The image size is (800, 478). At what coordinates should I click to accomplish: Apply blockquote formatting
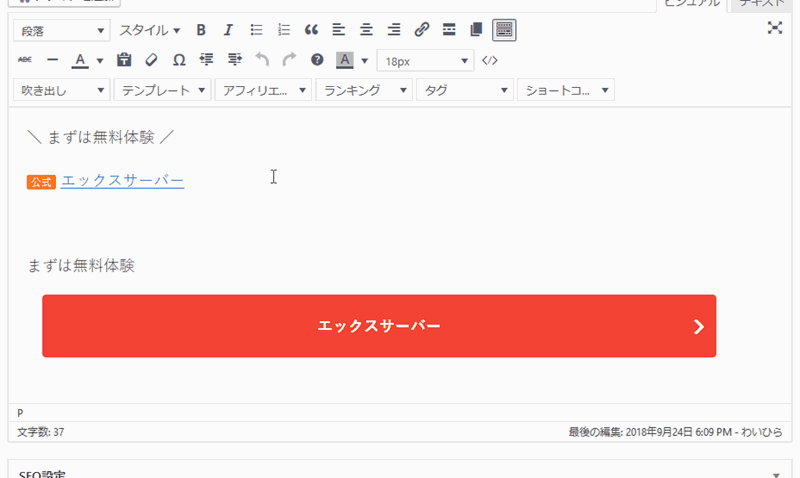(x=311, y=30)
